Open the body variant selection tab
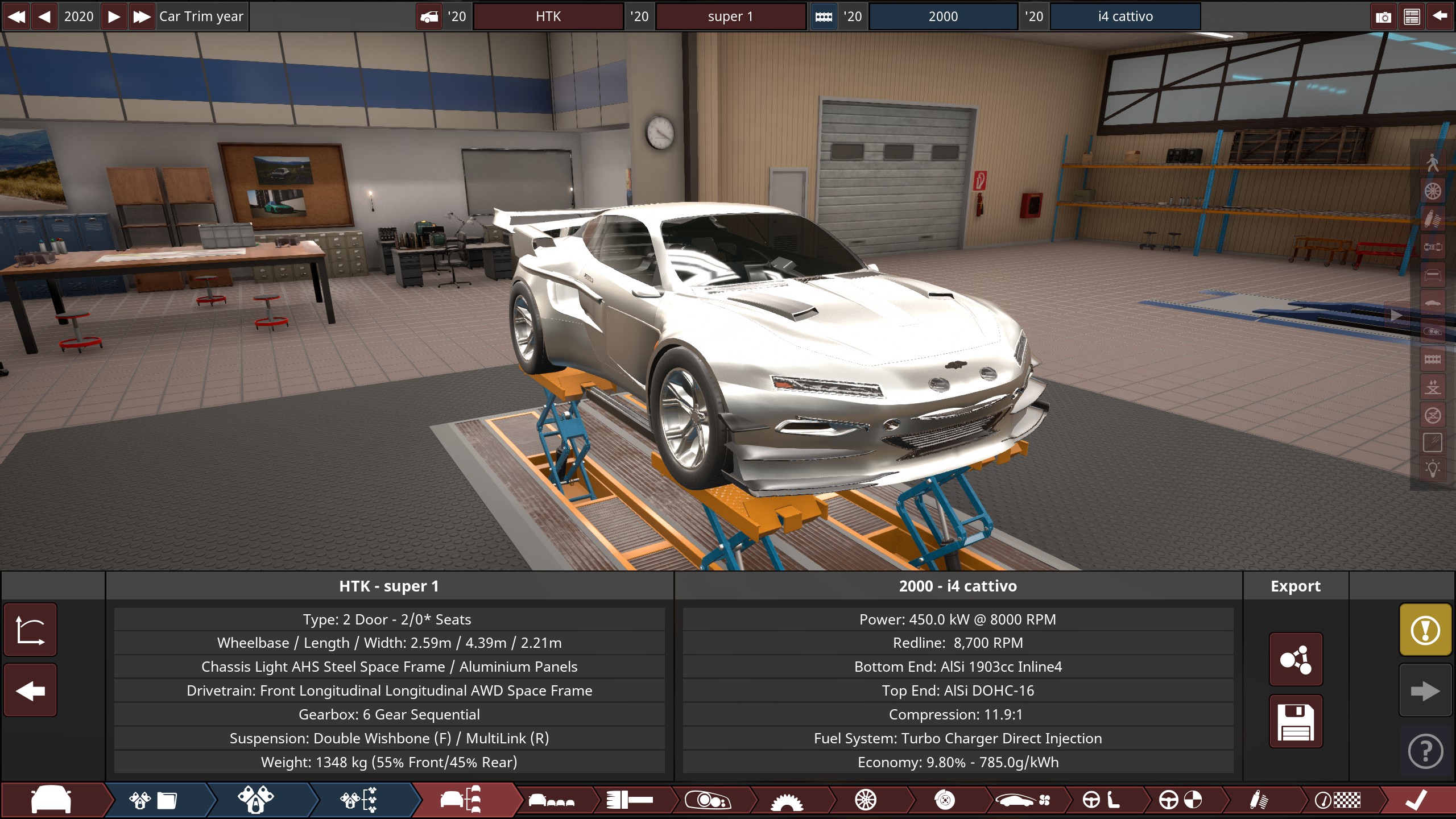This screenshot has width=1456, height=819. tap(551, 800)
